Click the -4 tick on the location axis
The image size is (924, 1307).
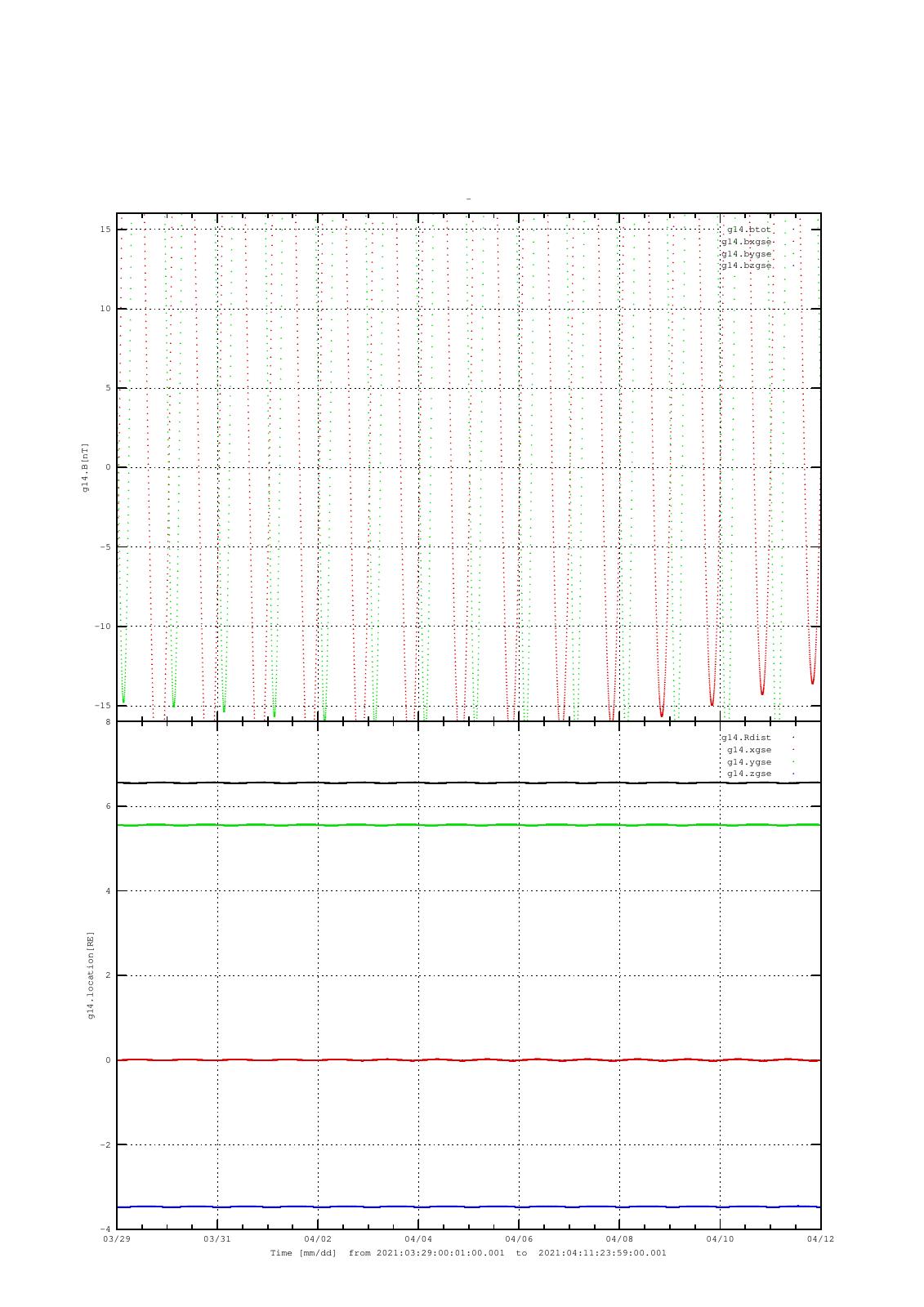click(105, 1229)
